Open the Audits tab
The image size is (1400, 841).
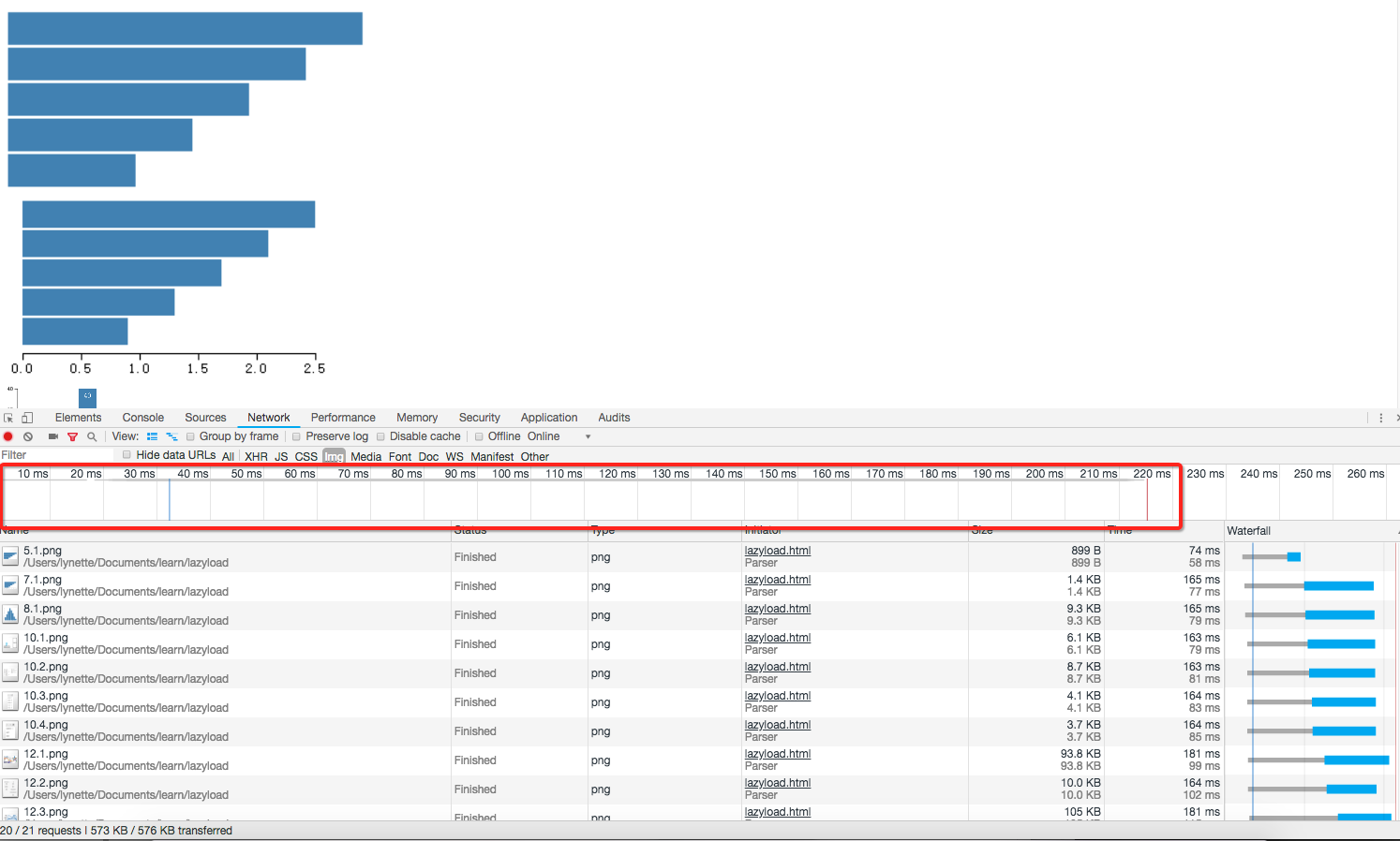point(614,418)
